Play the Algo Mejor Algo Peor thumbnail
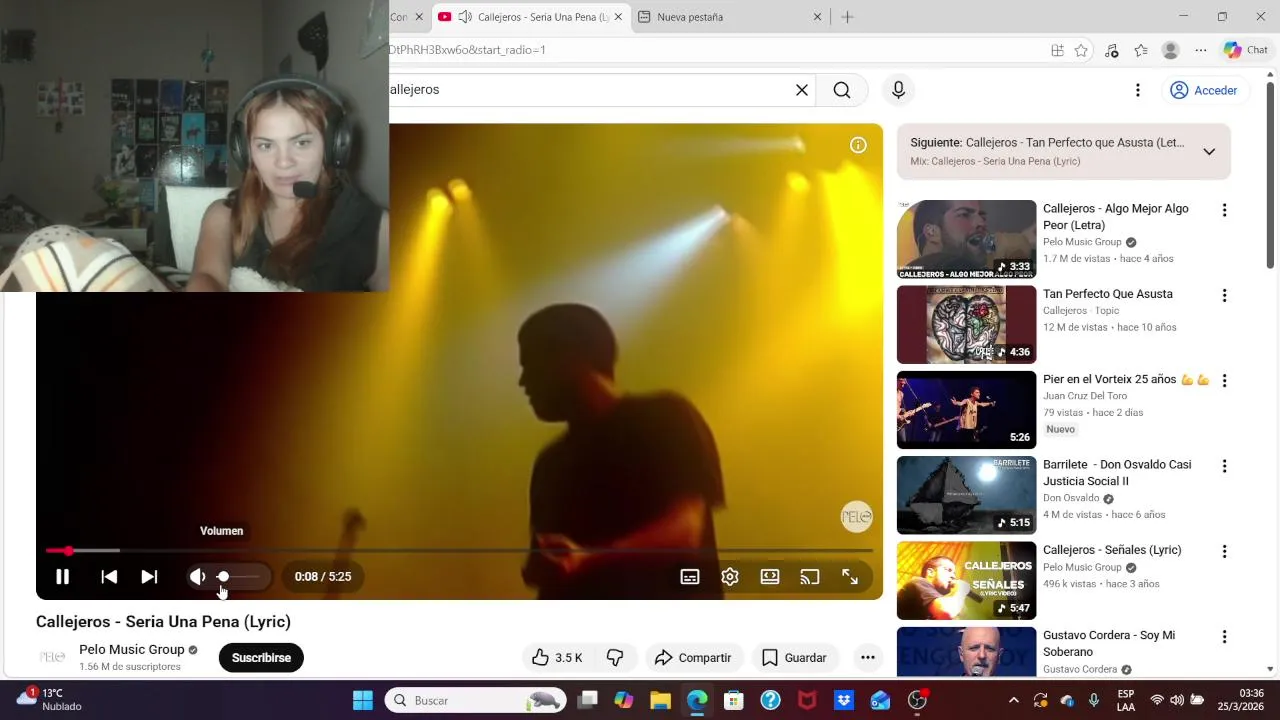 pos(966,239)
